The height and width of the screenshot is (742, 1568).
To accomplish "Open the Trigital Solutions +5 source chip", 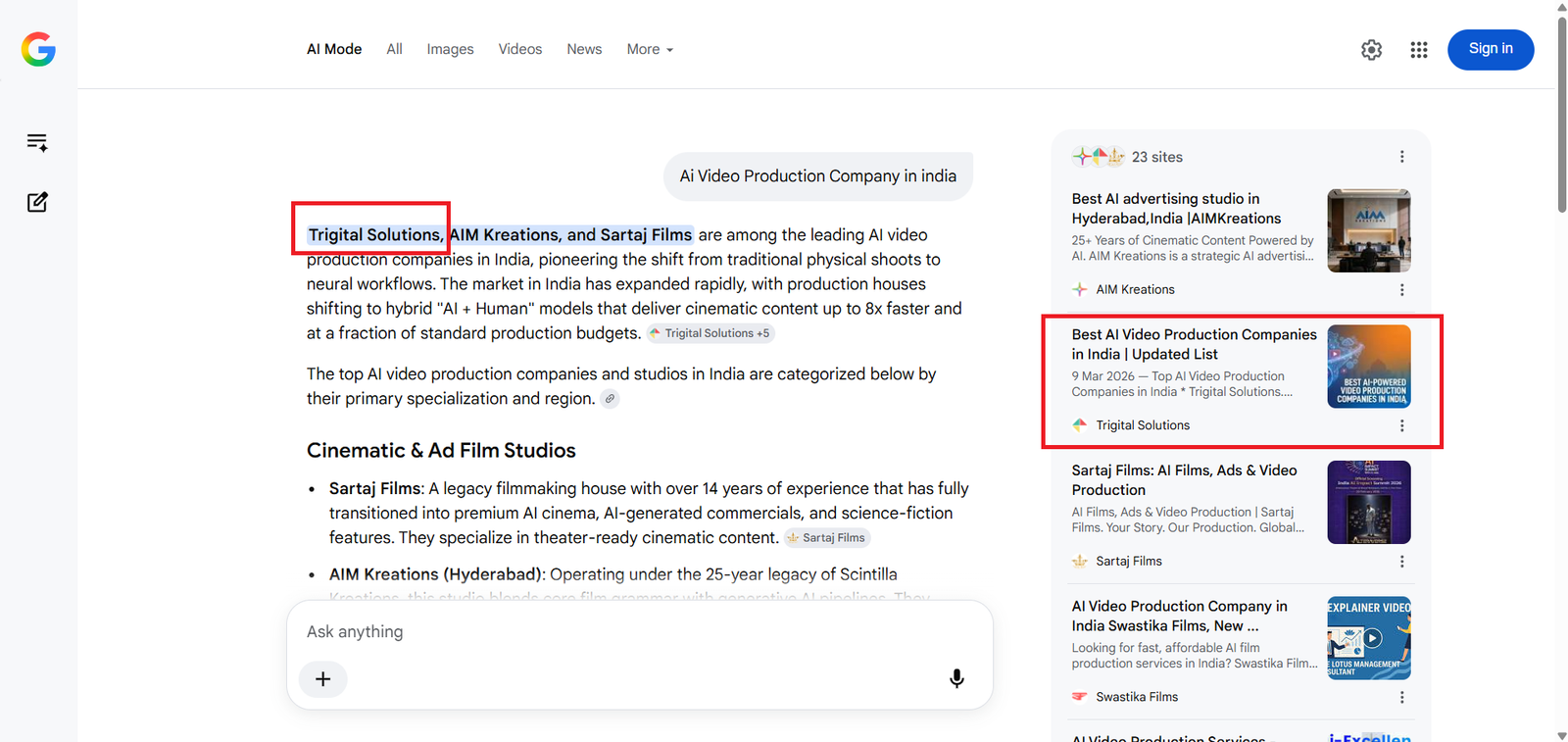I will point(710,333).
